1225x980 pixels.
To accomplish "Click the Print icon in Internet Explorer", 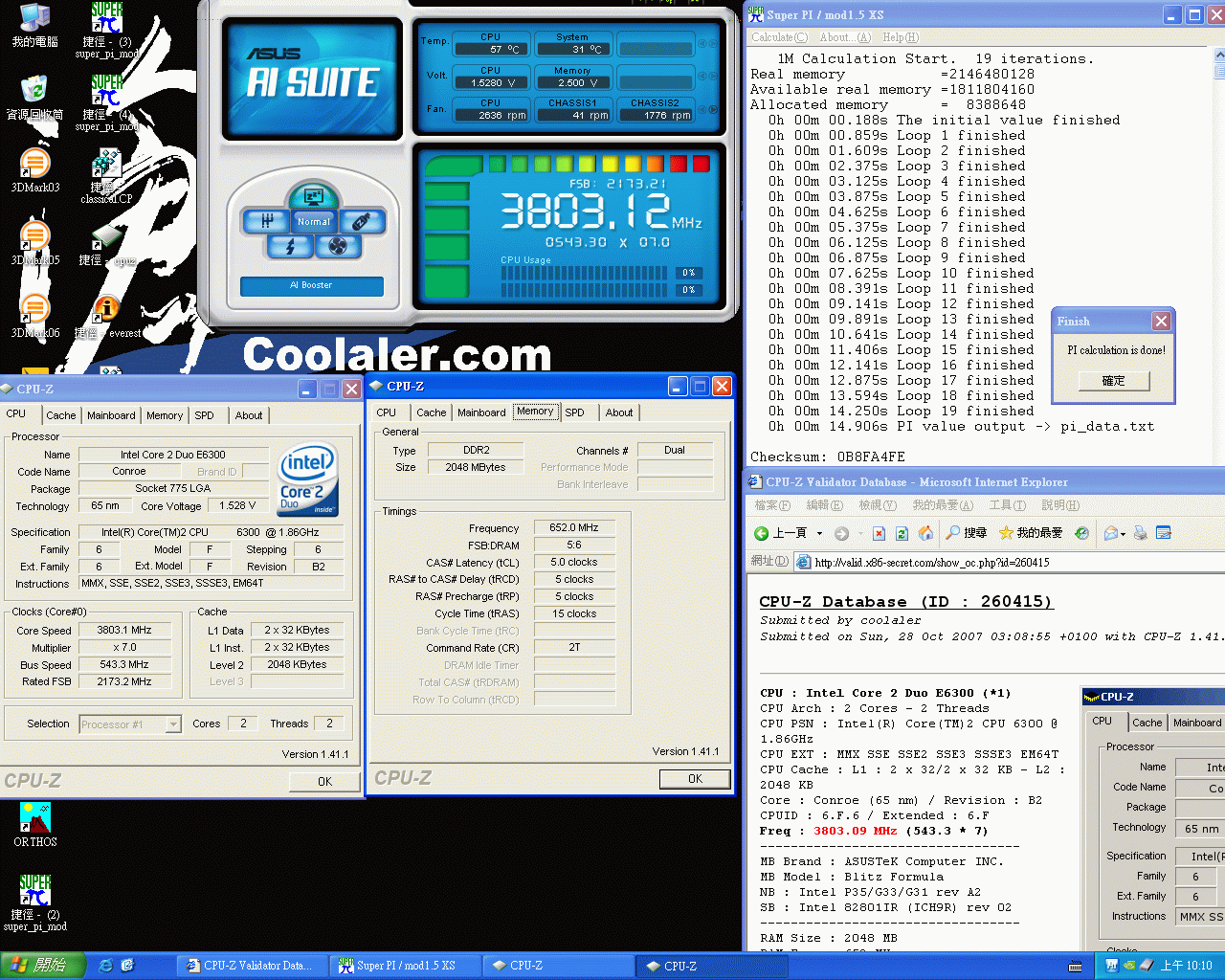I will pos(1140,533).
